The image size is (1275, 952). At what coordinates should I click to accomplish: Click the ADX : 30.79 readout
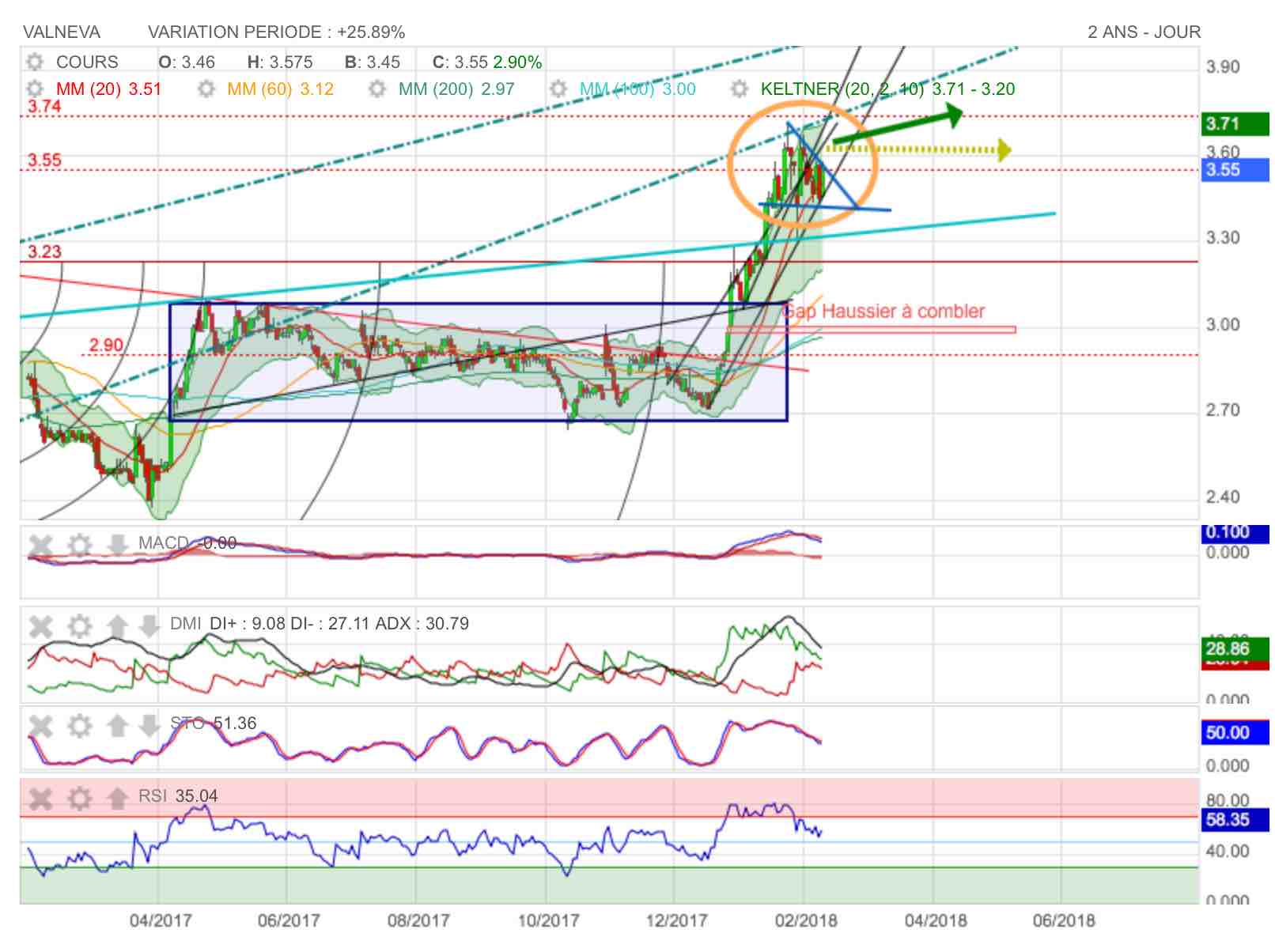[422, 623]
